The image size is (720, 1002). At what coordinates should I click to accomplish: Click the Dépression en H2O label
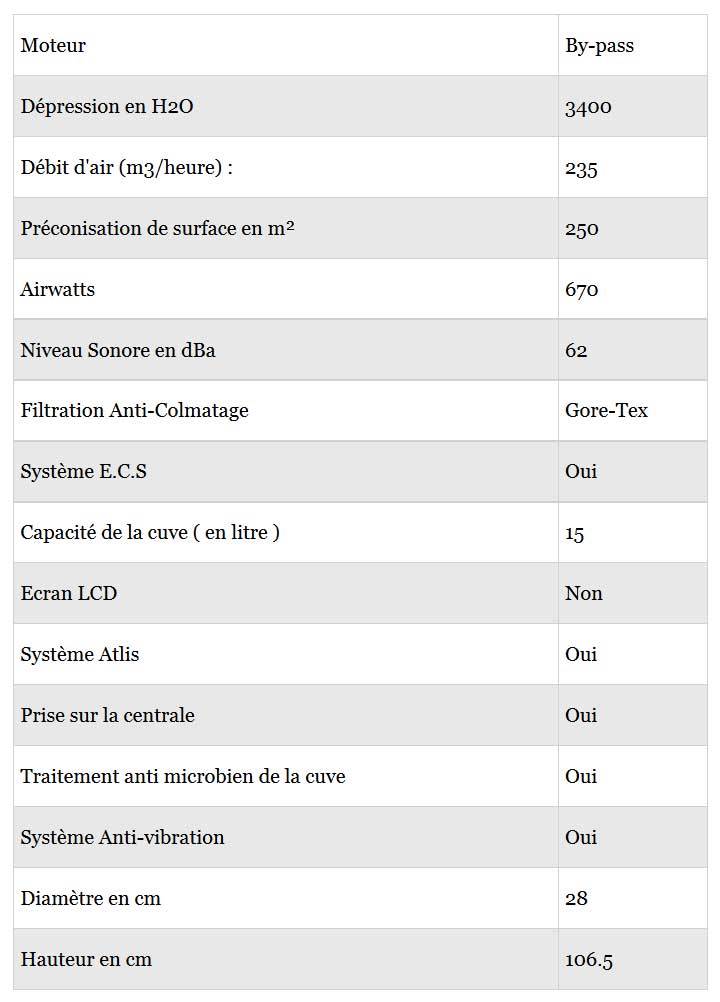(107, 107)
